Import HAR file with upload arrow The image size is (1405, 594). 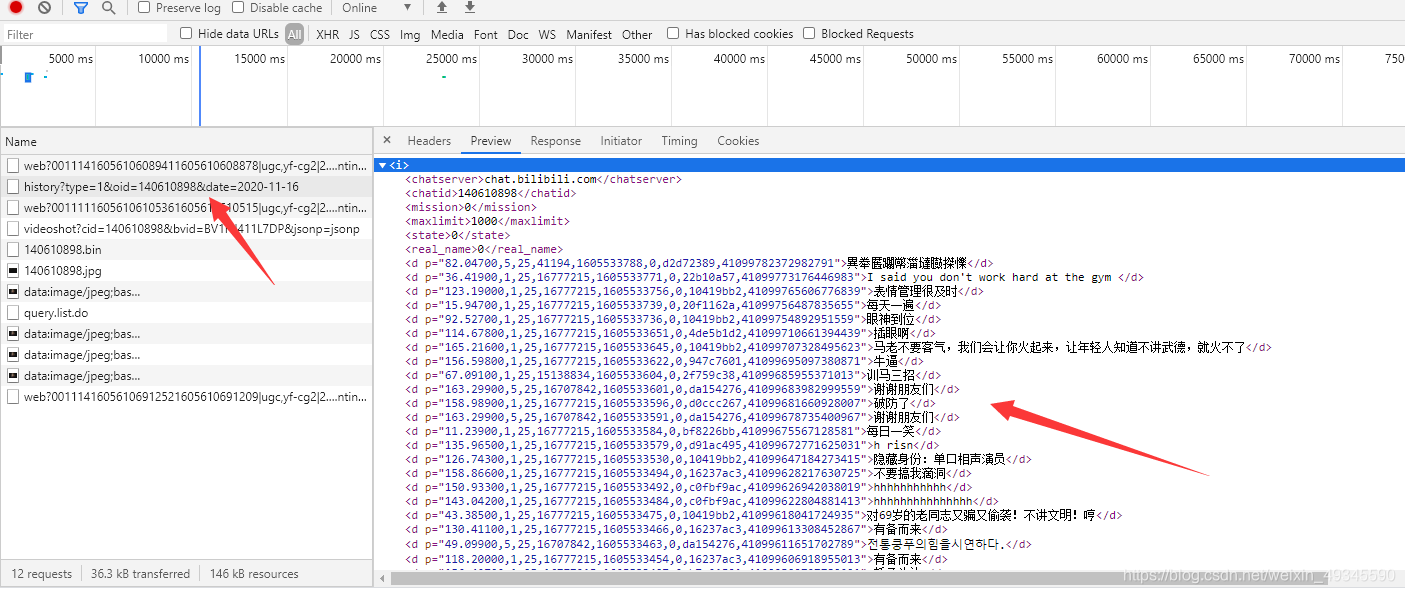[x=442, y=7]
